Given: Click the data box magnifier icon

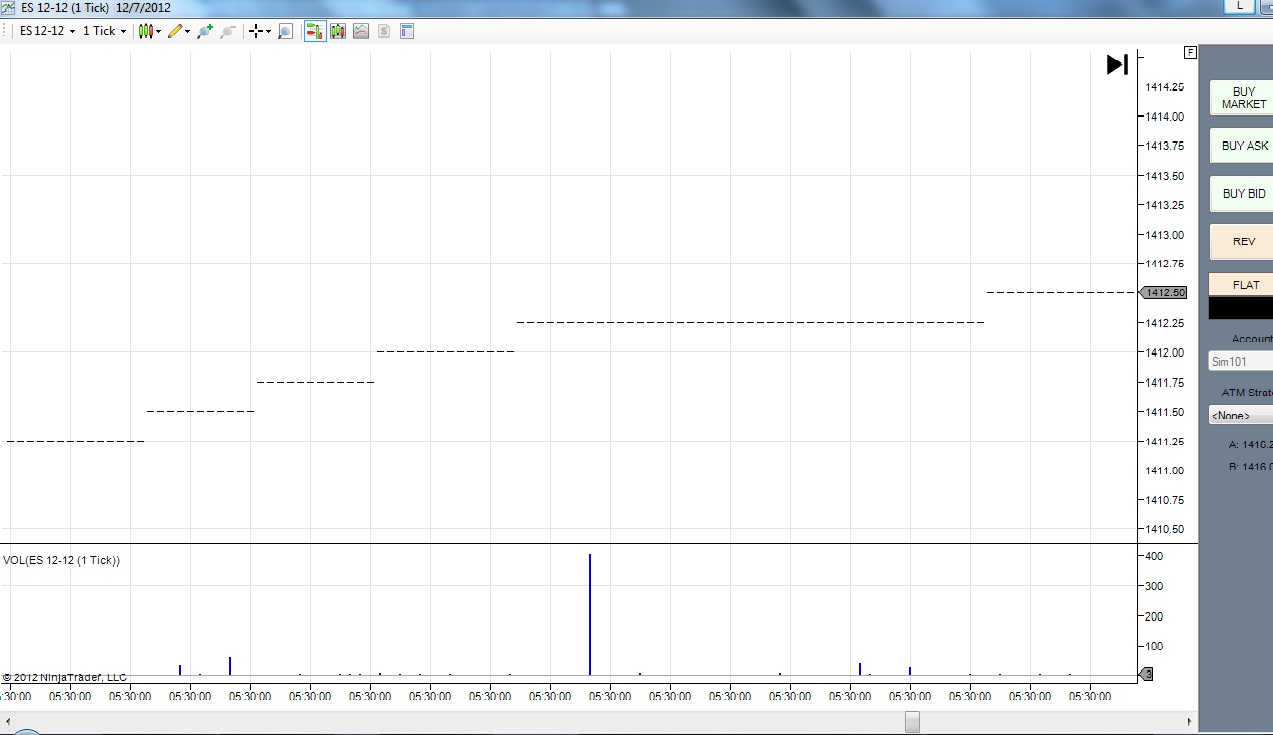Looking at the screenshot, I should pyautogui.click(x=285, y=31).
